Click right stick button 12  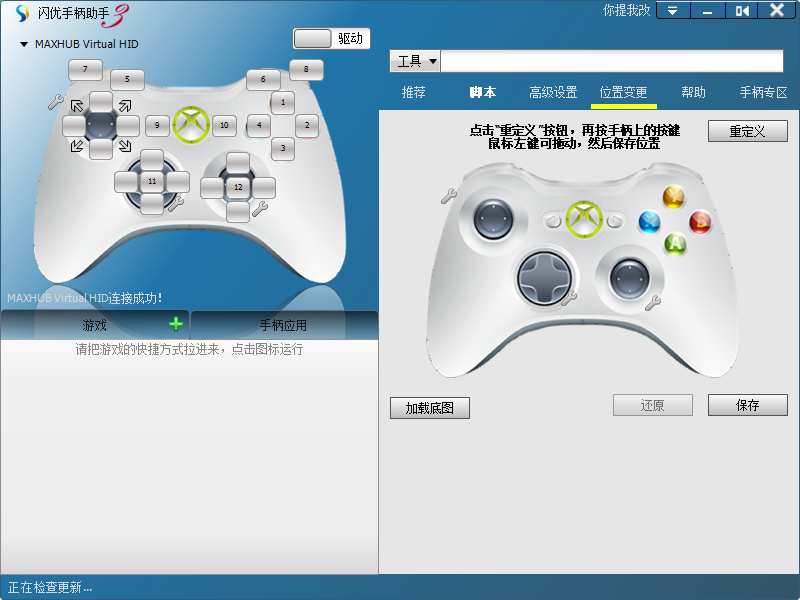[x=238, y=187]
